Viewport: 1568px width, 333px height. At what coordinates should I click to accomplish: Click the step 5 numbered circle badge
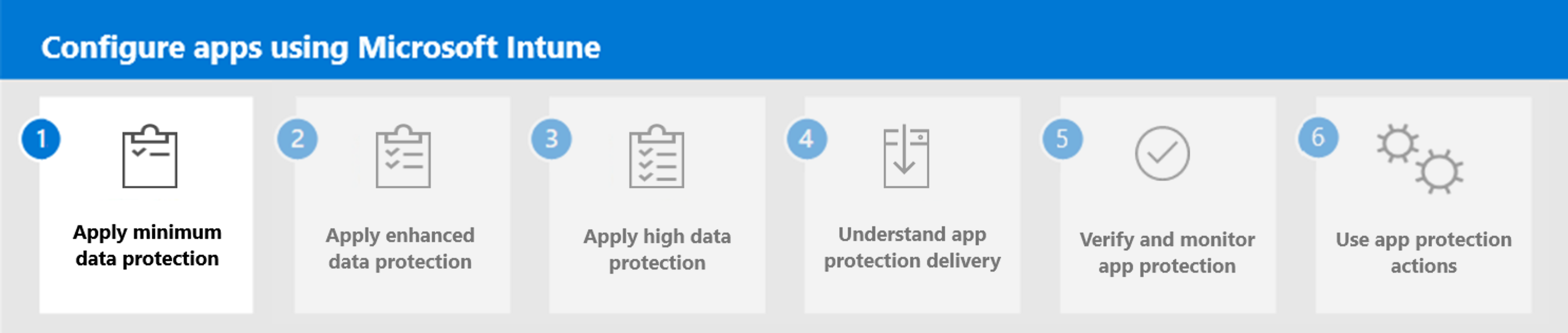1062,139
